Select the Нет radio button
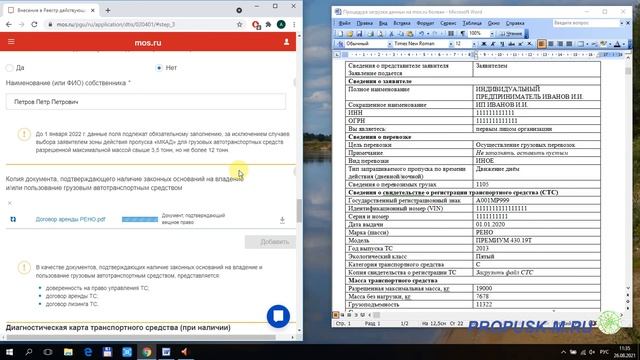 [159, 68]
